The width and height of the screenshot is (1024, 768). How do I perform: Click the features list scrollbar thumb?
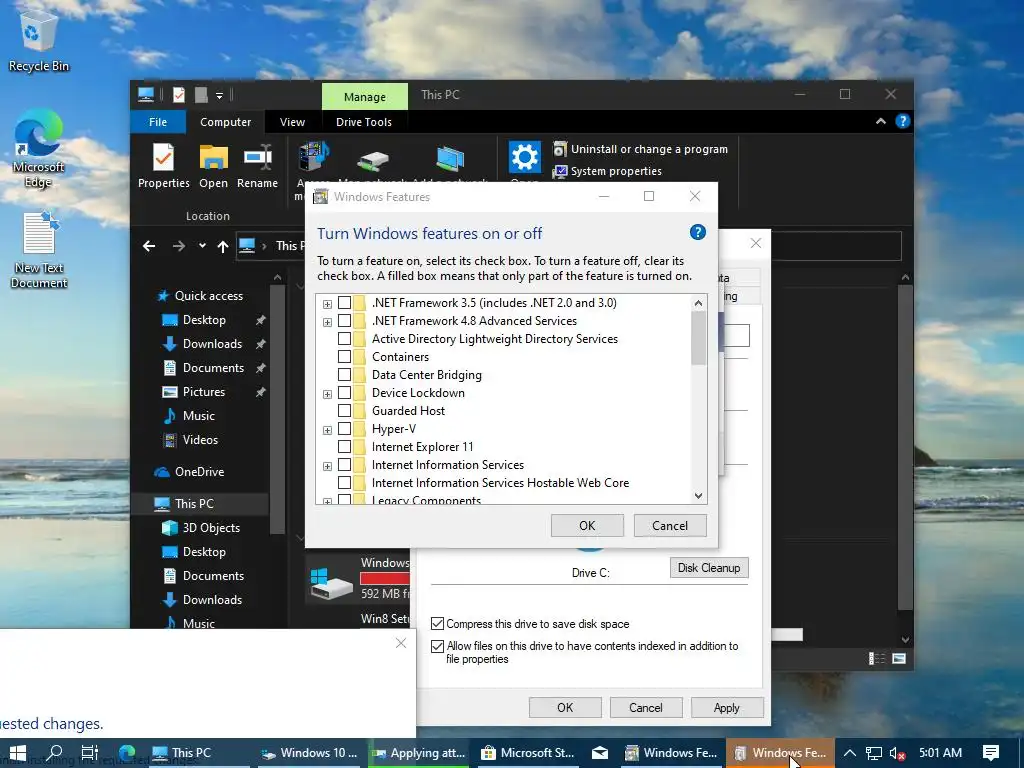[698, 338]
